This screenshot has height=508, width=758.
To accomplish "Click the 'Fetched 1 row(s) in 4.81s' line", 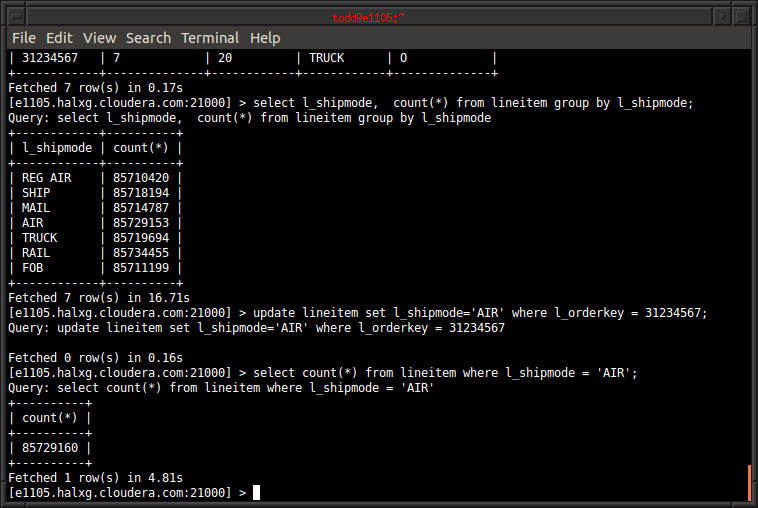I will tap(95, 478).
